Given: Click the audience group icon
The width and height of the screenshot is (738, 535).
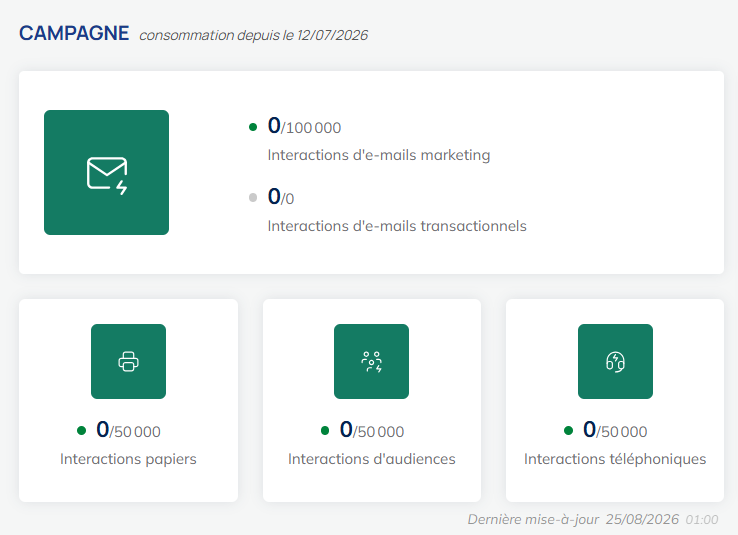Looking at the screenshot, I should [x=371, y=361].
